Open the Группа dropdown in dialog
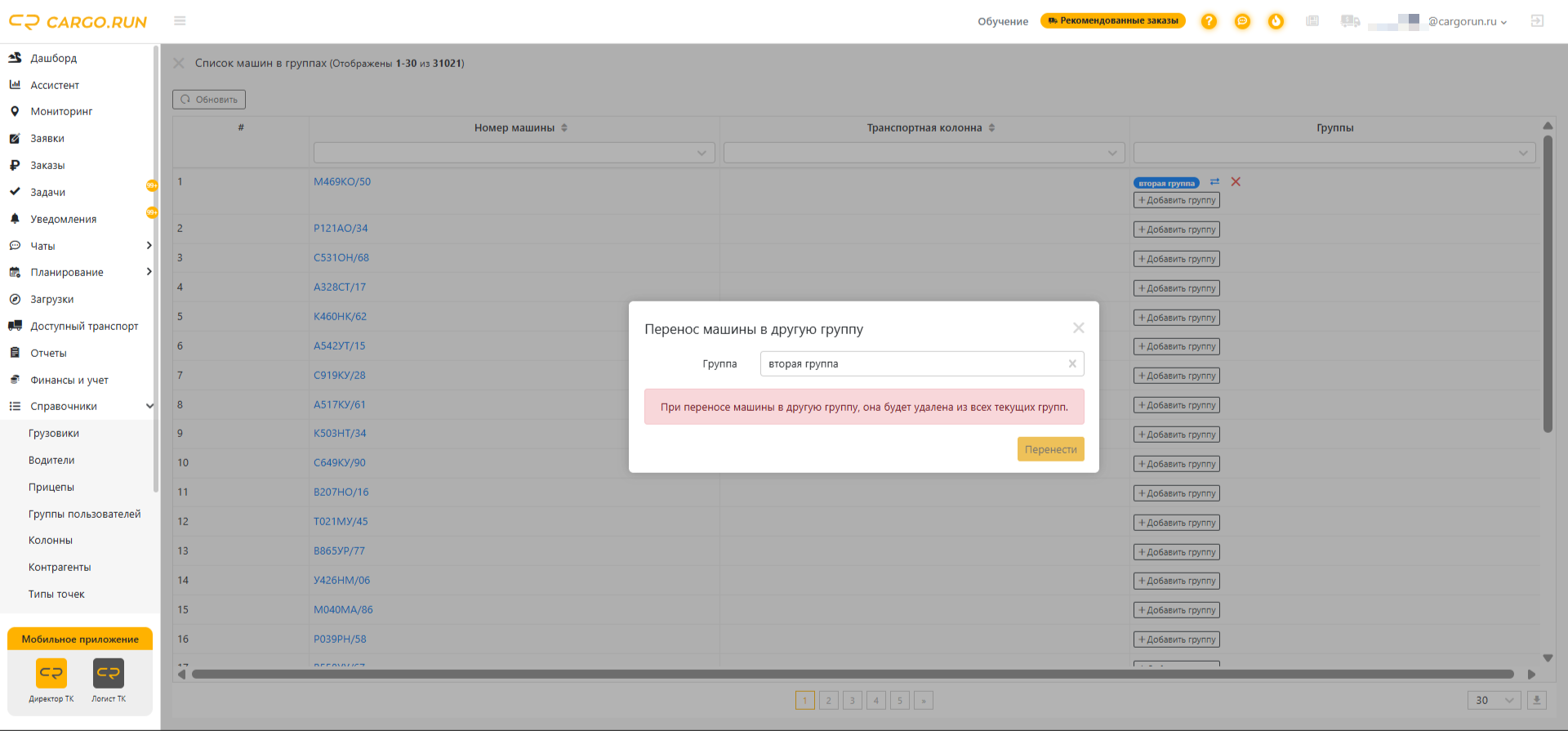The height and width of the screenshot is (731, 1568). point(922,364)
